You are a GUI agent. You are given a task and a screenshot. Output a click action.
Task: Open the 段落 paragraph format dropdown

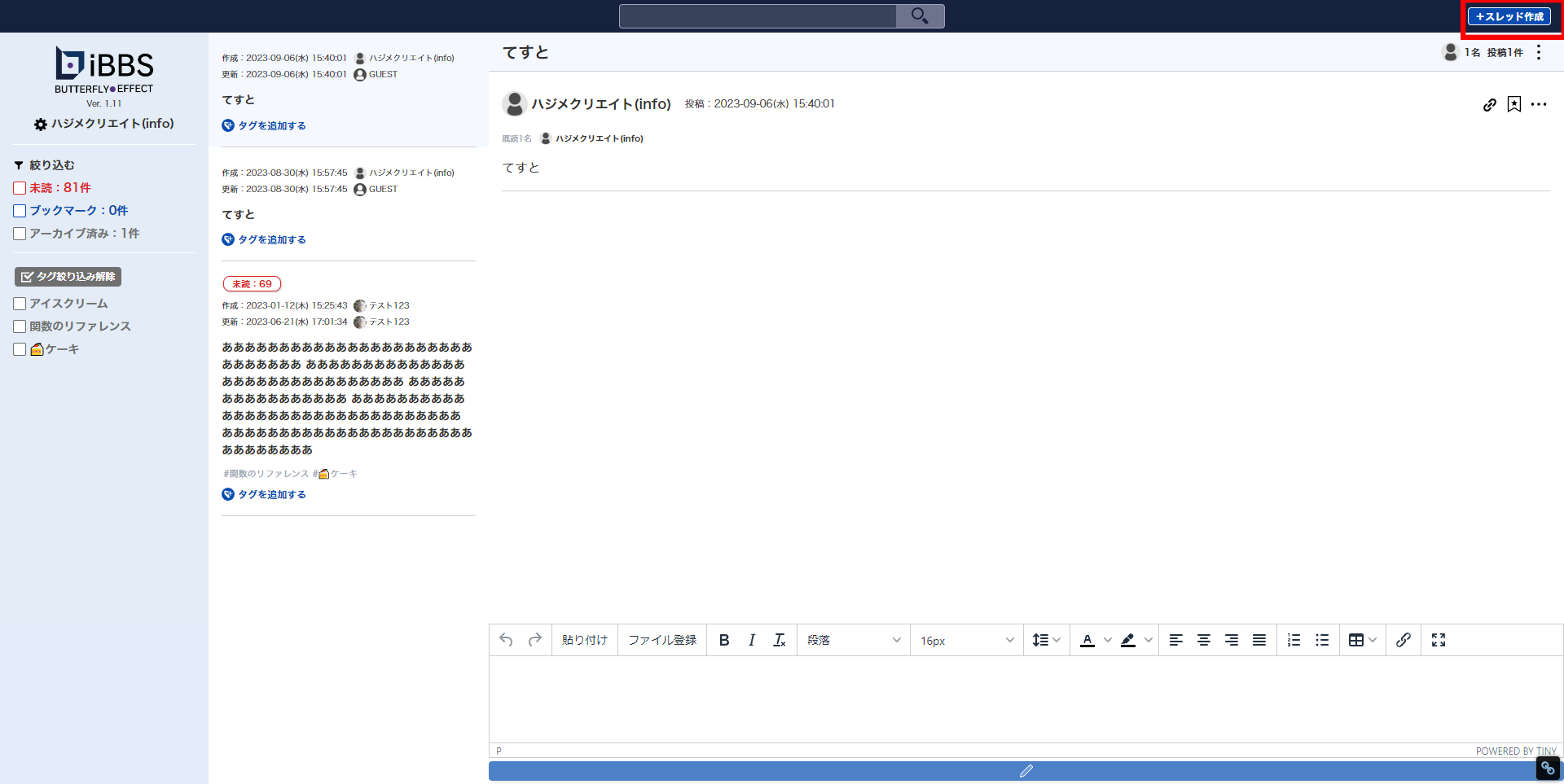pos(853,641)
